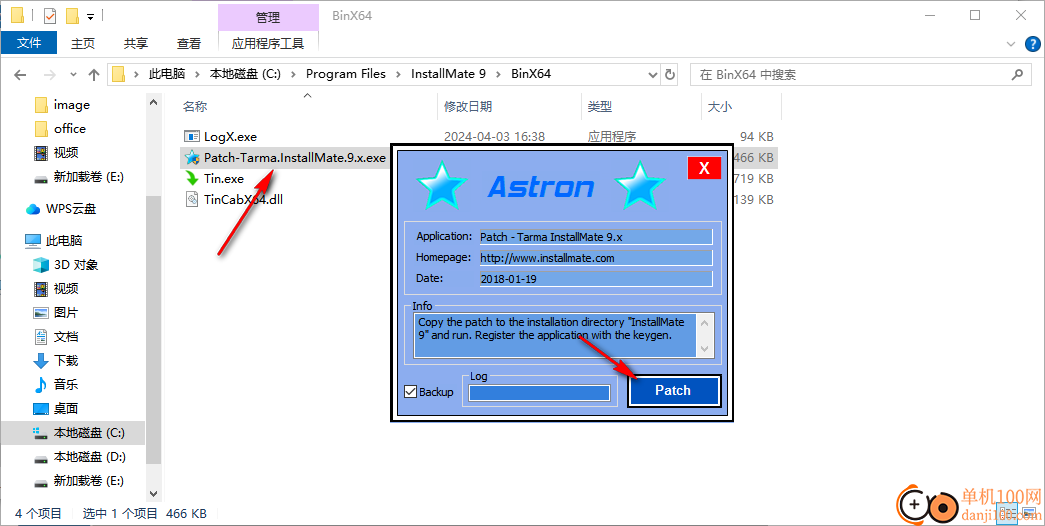This screenshot has width=1045, height=526.
Task: Select 本地磁盘 (D:) in navigation pane
Action: [x=89, y=457]
